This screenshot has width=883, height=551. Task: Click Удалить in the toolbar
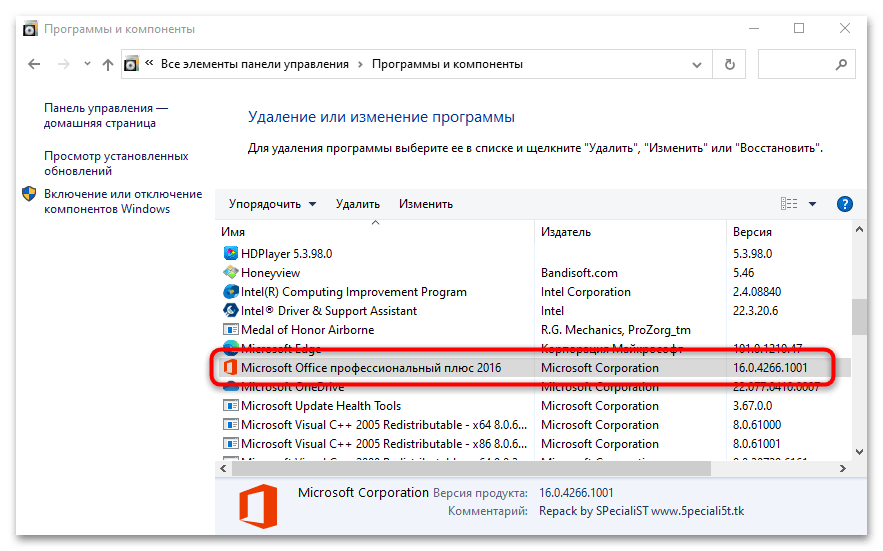pyautogui.click(x=357, y=204)
